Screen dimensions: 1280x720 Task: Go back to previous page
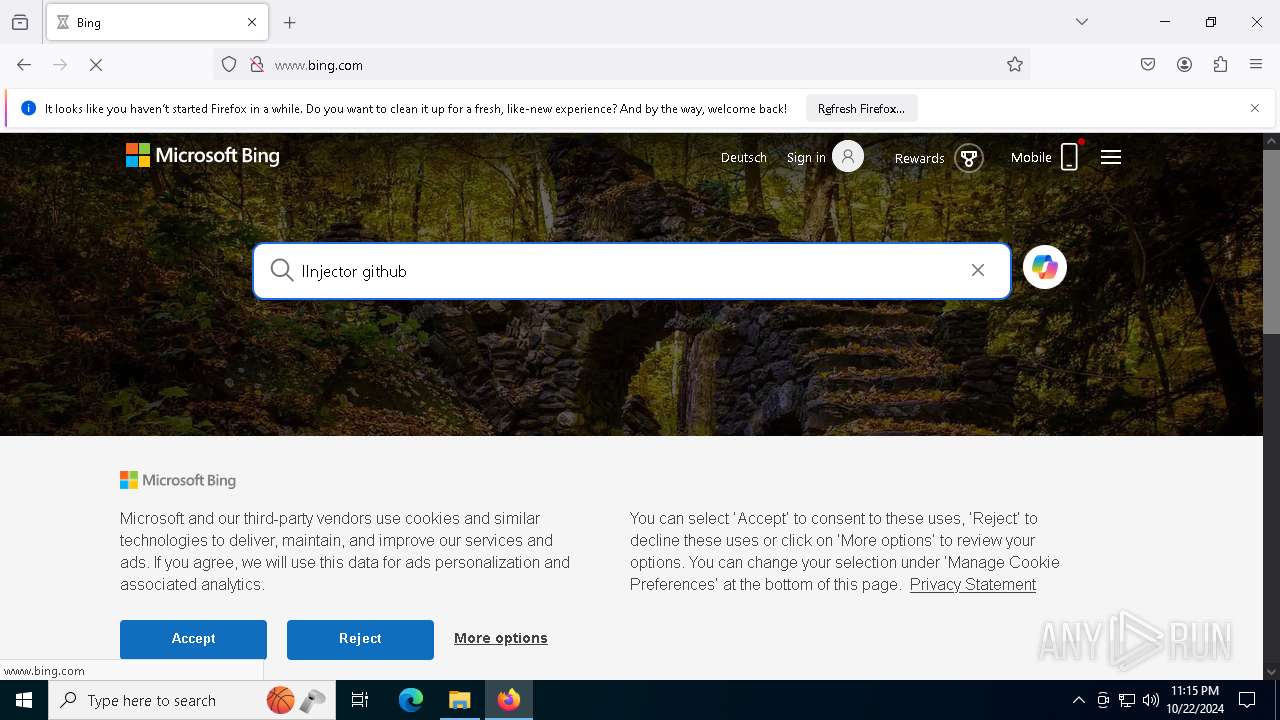(24, 65)
